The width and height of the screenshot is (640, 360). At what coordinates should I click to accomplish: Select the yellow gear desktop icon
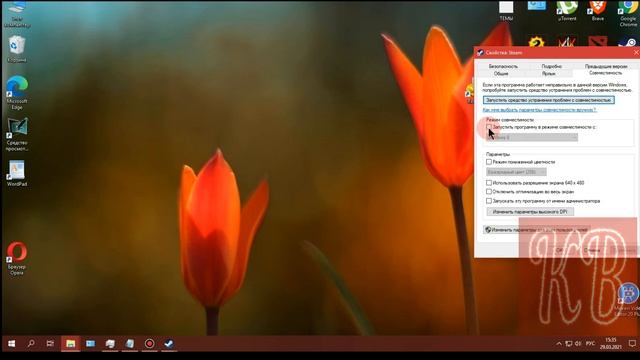tap(536, 42)
